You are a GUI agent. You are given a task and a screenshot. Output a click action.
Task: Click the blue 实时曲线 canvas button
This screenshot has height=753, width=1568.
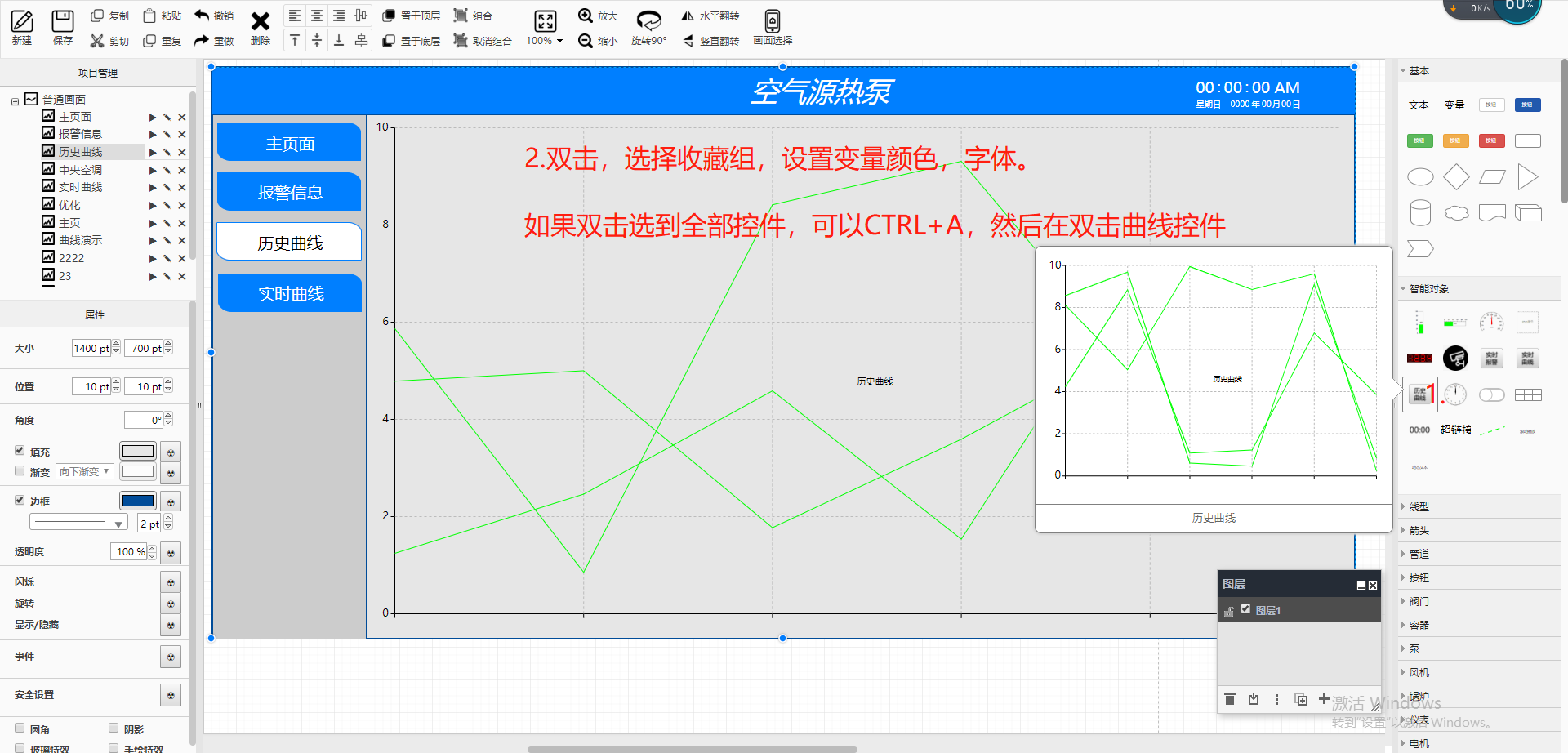coord(290,293)
